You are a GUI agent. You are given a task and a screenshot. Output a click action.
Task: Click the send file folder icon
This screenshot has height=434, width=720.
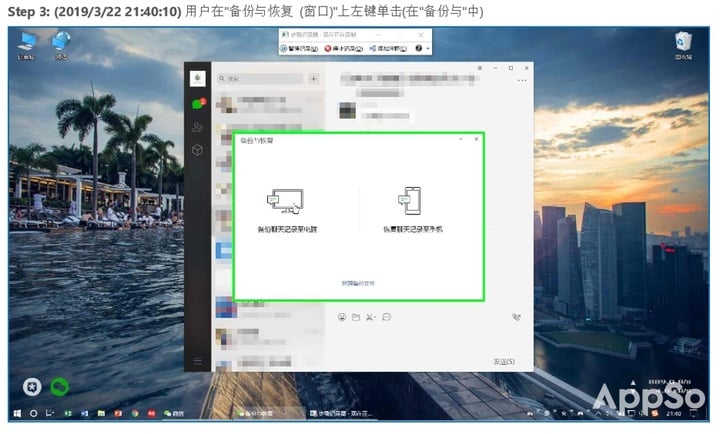pos(356,317)
